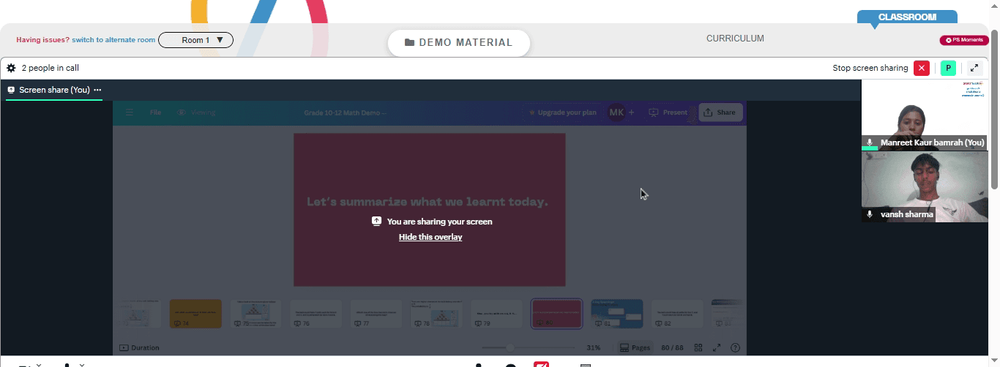Stop screen sharing with red X
Viewport: 1000px width, 367px height.
(x=922, y=68)
